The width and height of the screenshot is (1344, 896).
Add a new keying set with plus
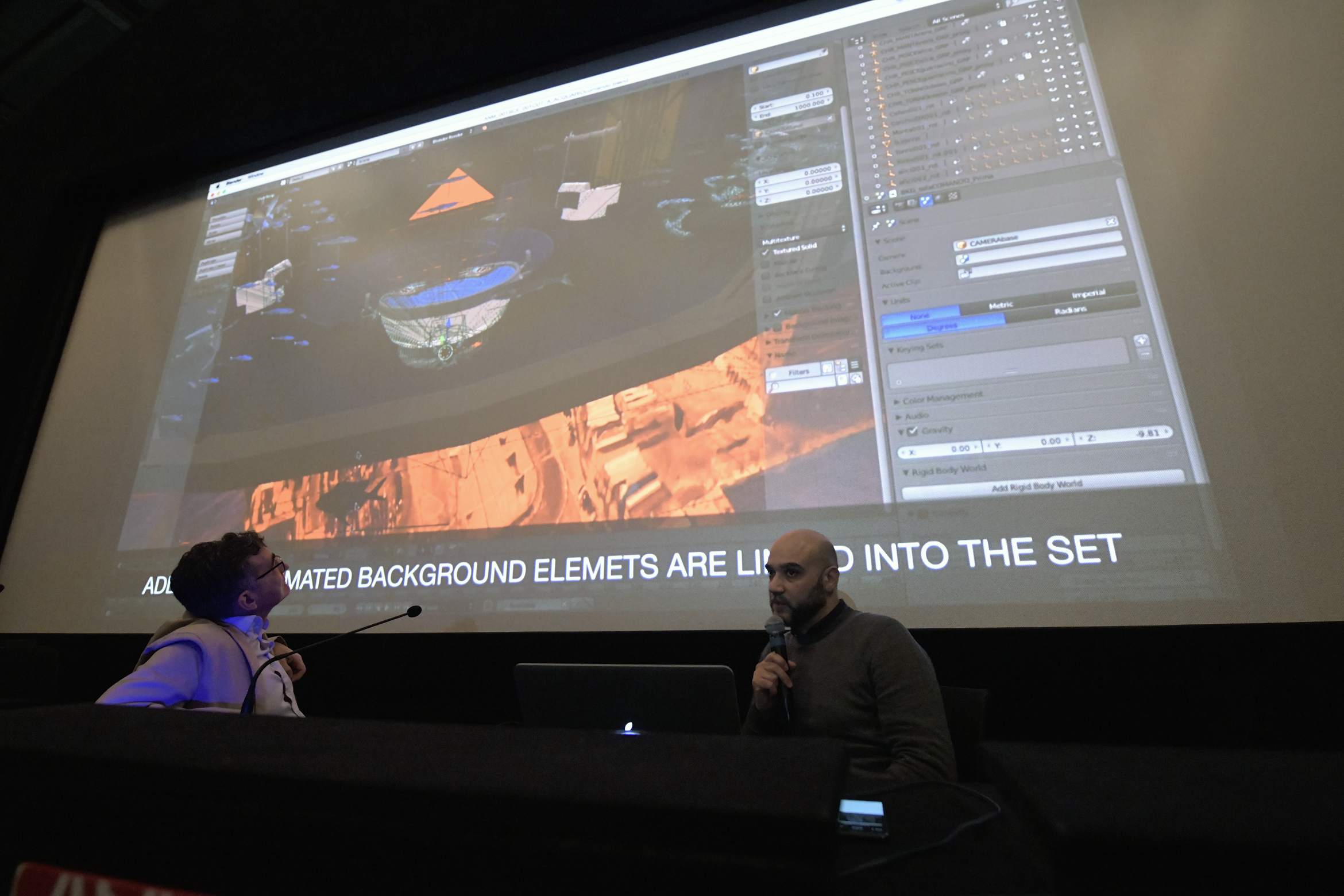[1141, 341]
